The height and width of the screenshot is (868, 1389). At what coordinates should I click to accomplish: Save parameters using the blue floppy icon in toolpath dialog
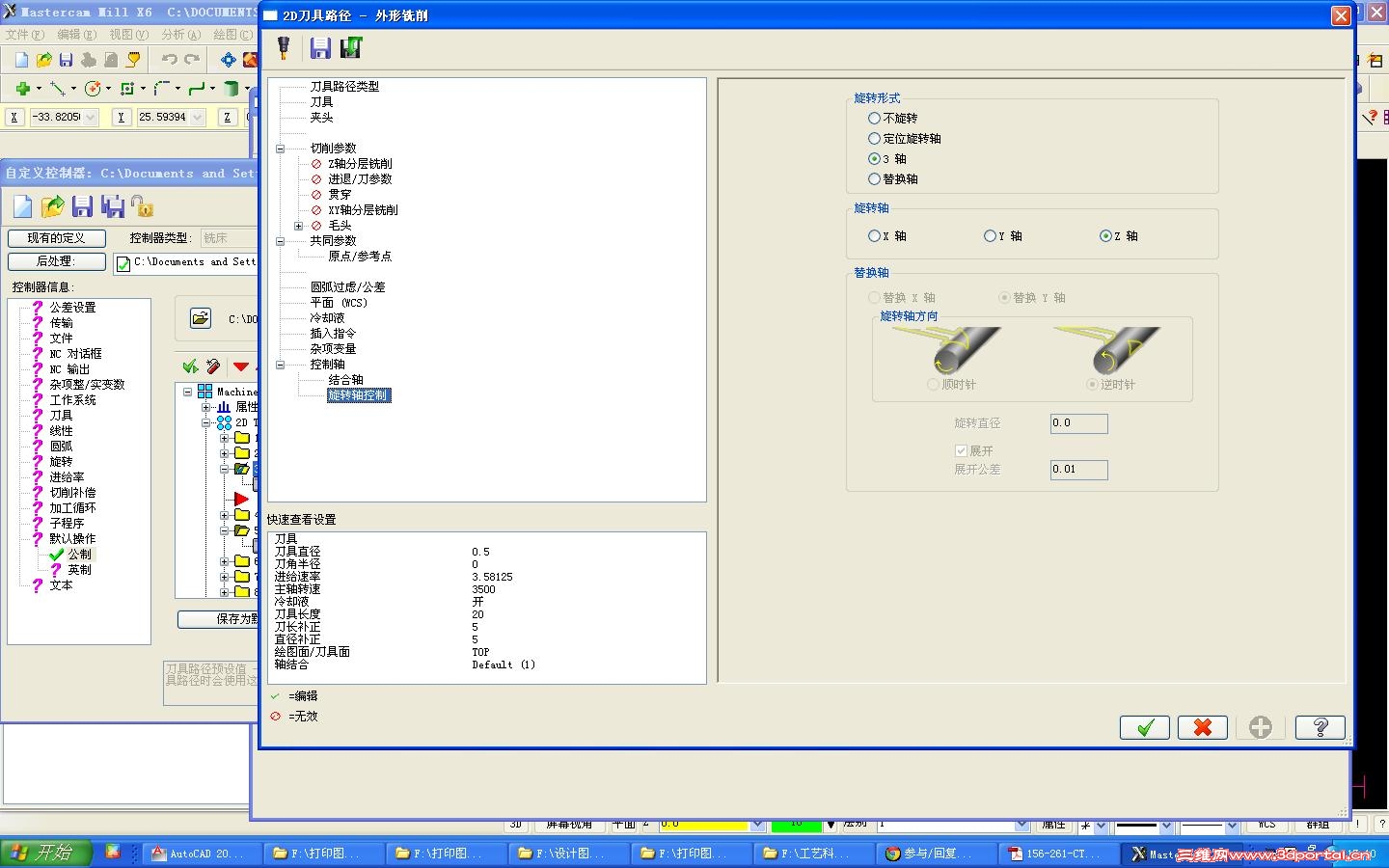[320, 47]
